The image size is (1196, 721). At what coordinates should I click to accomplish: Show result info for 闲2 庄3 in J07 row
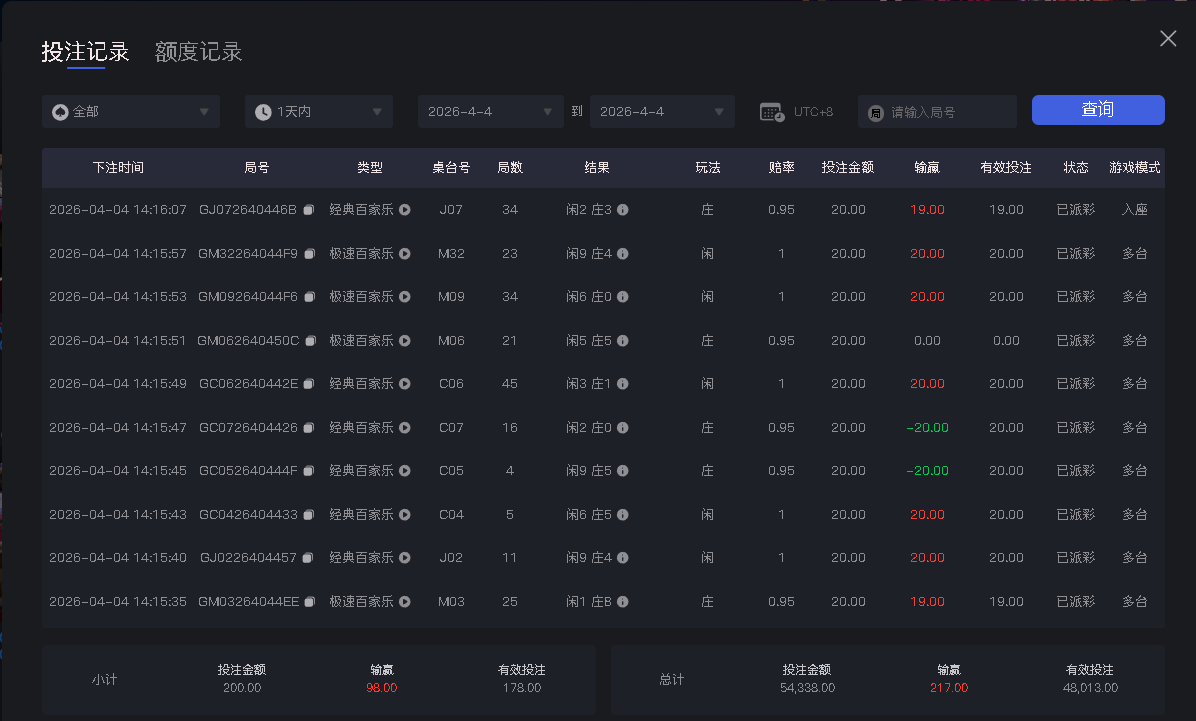(x=622, y=210)
